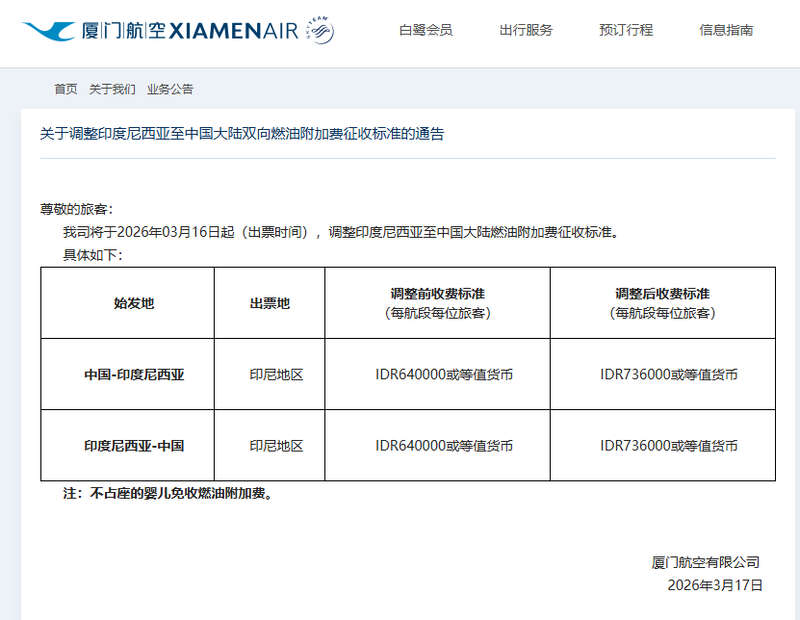Click the 出票地 column header
800x620 pixels.
269,303
